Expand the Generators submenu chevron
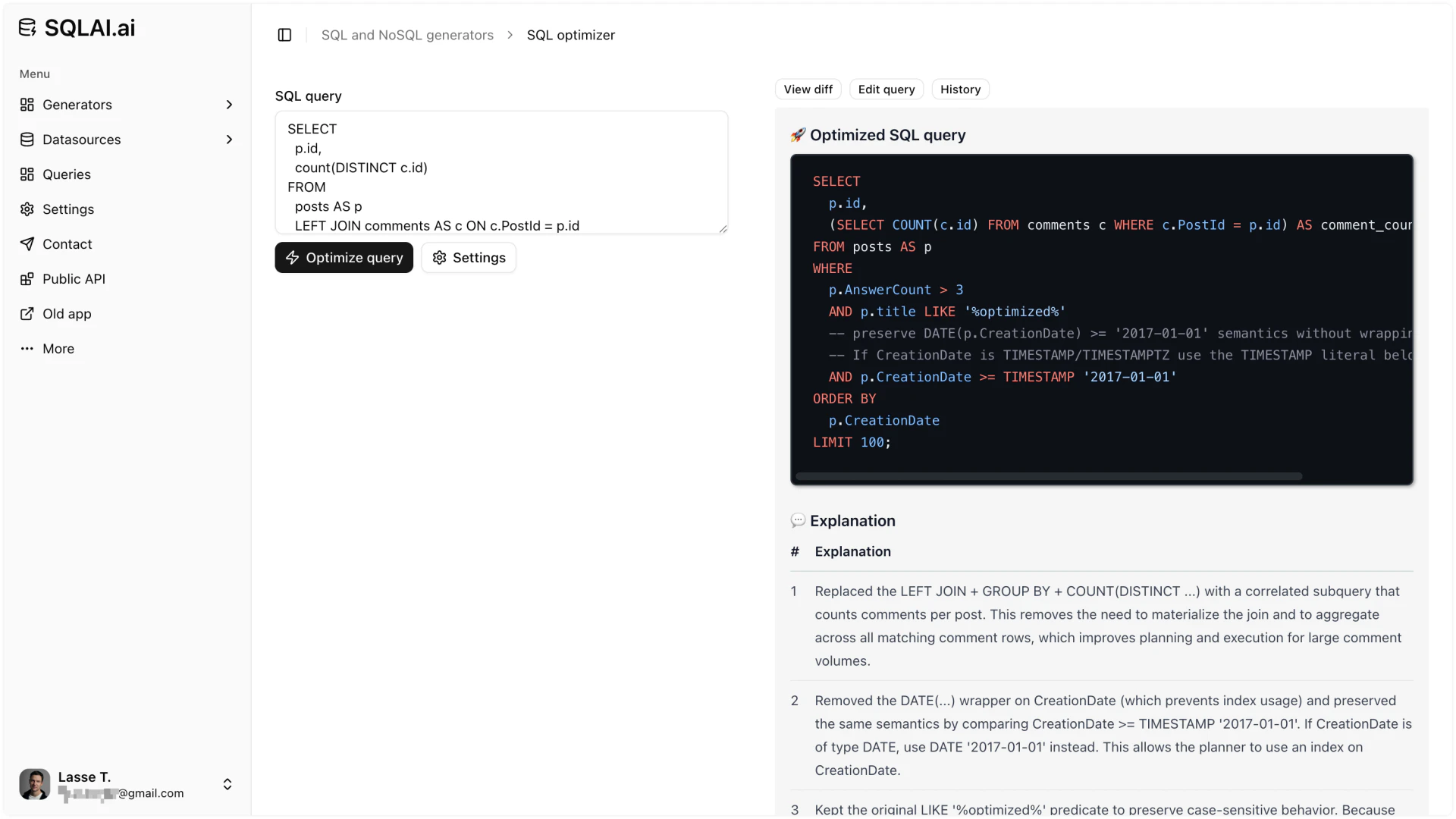This screenshot has height=819, width=1456. pos(230,105)
